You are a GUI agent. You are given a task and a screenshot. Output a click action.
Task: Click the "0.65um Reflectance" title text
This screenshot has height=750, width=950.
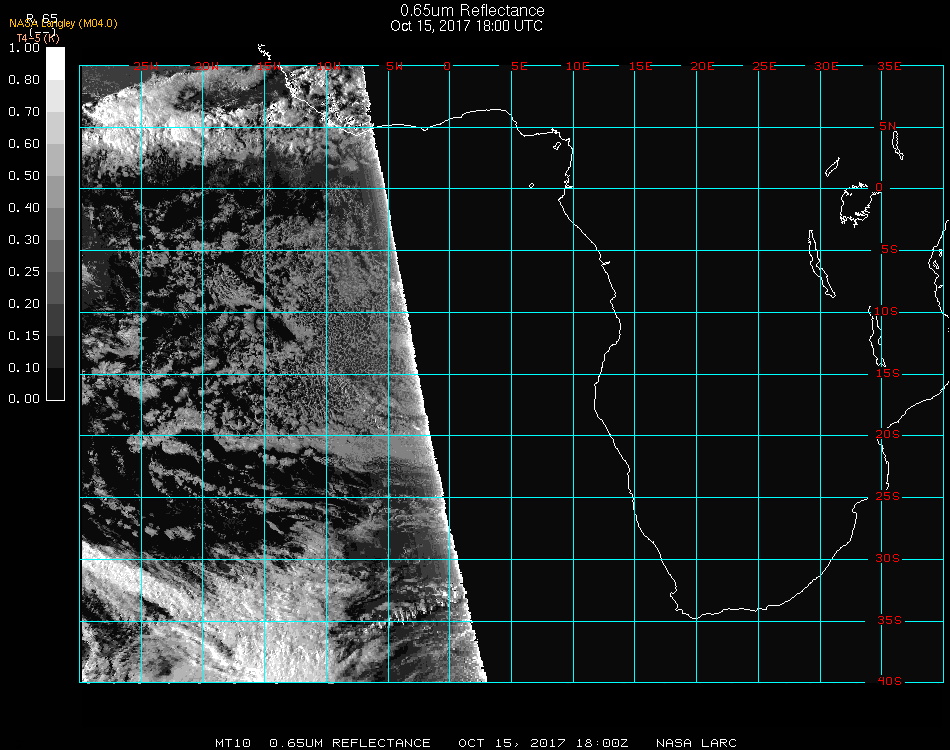pyautogui.click(x=472, y=10)
